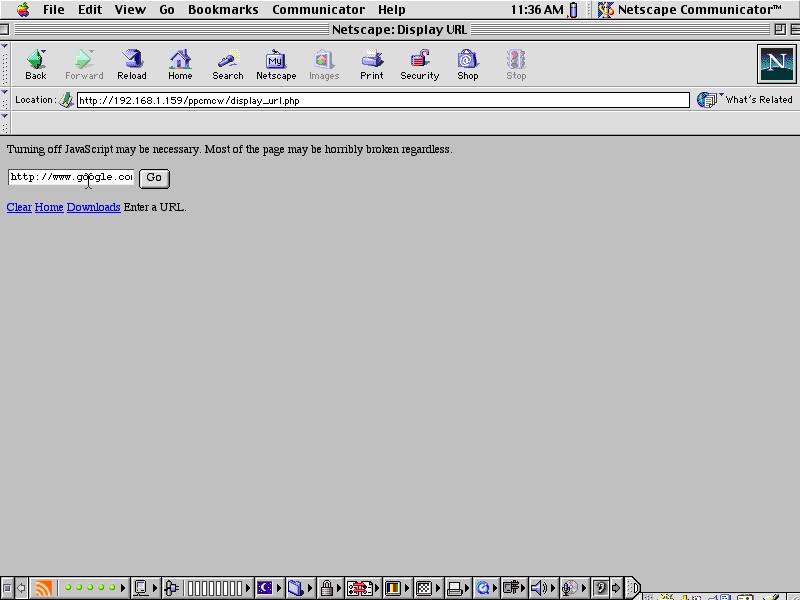Click the printer selector control strip module
Screen dimensions: 800x600
[458, 588]
